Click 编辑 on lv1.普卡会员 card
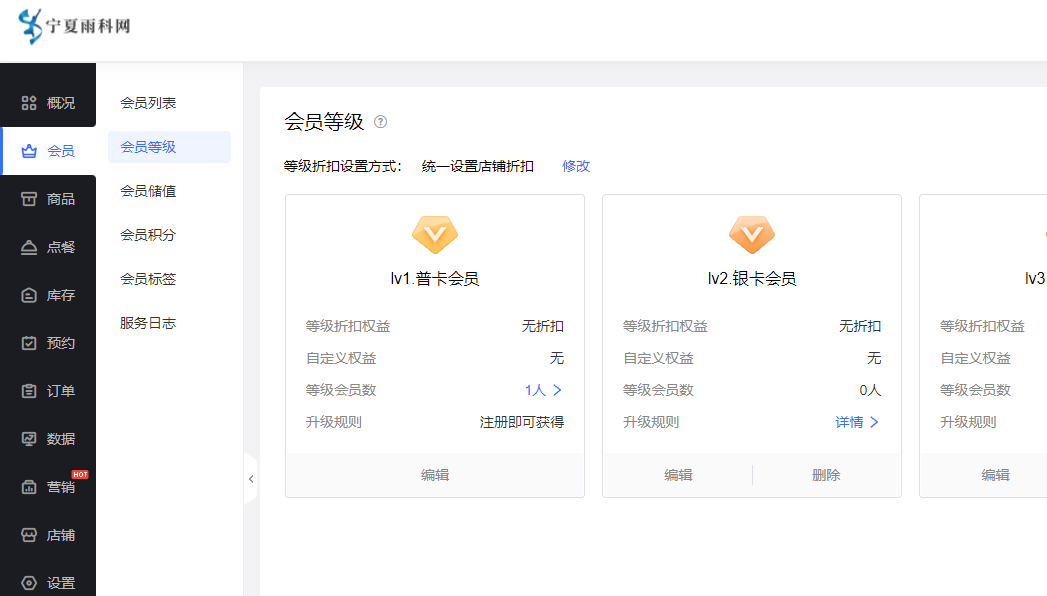This screenshot has height=596, width=1047. click(435, 475)
